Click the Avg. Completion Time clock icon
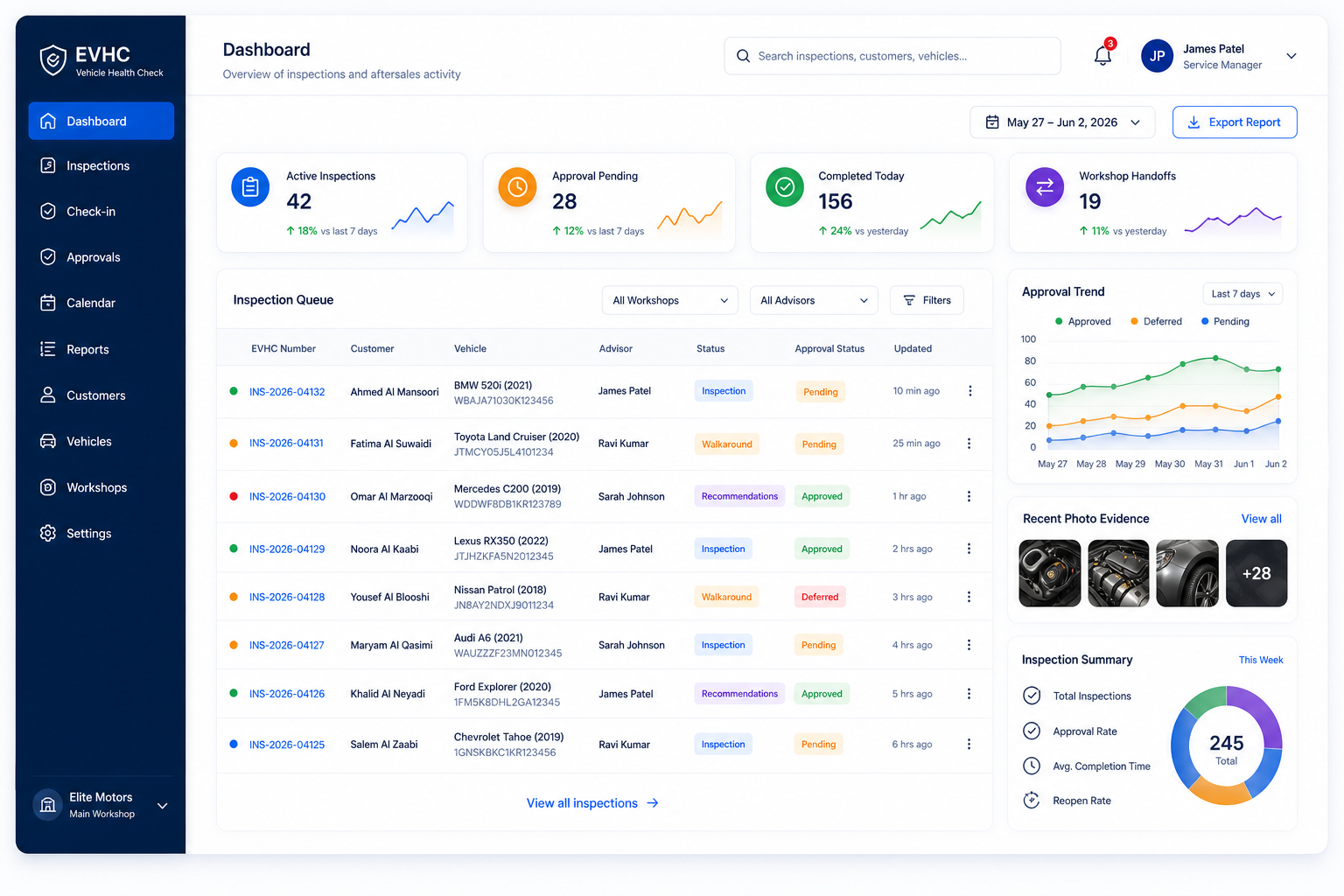Screen dimensions: 1344x896 click(x=1032, y=766)
